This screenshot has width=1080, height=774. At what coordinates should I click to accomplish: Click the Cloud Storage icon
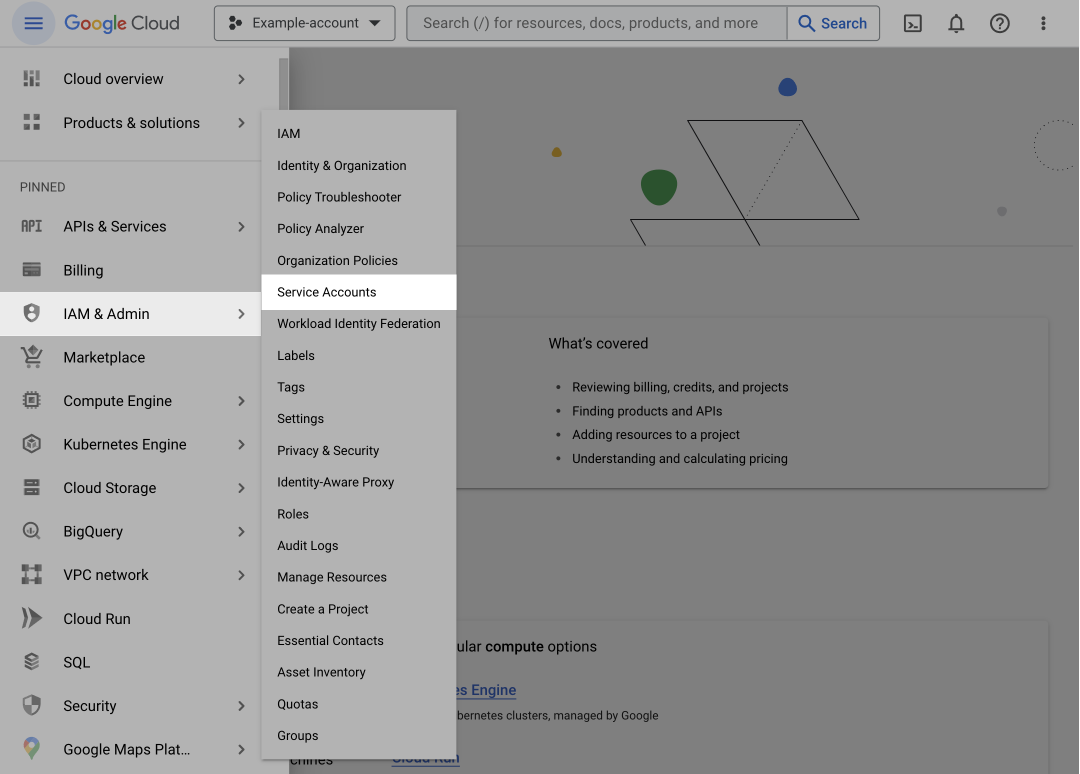[32, 488]
